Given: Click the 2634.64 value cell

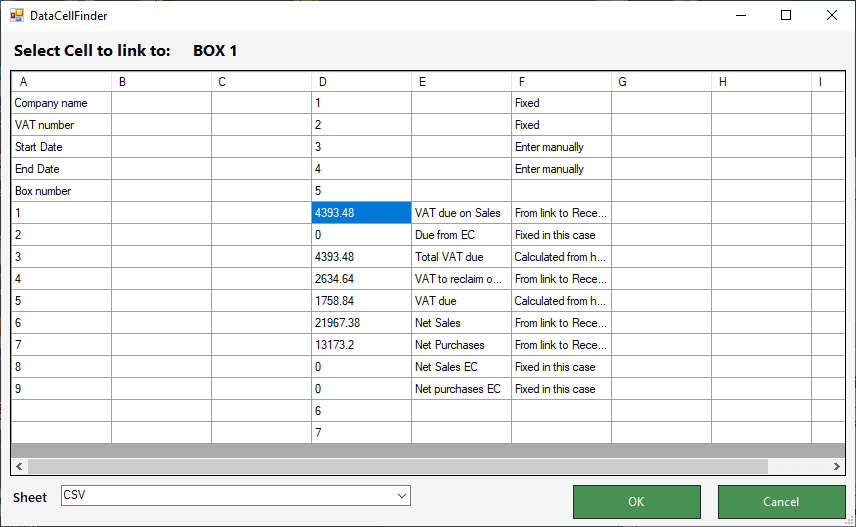Looking at the screenshot, I should [x=361, y=279].
